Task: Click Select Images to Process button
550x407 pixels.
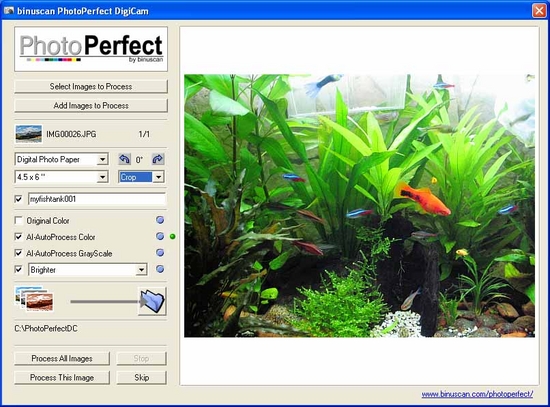Action: [x=91, y=86]
